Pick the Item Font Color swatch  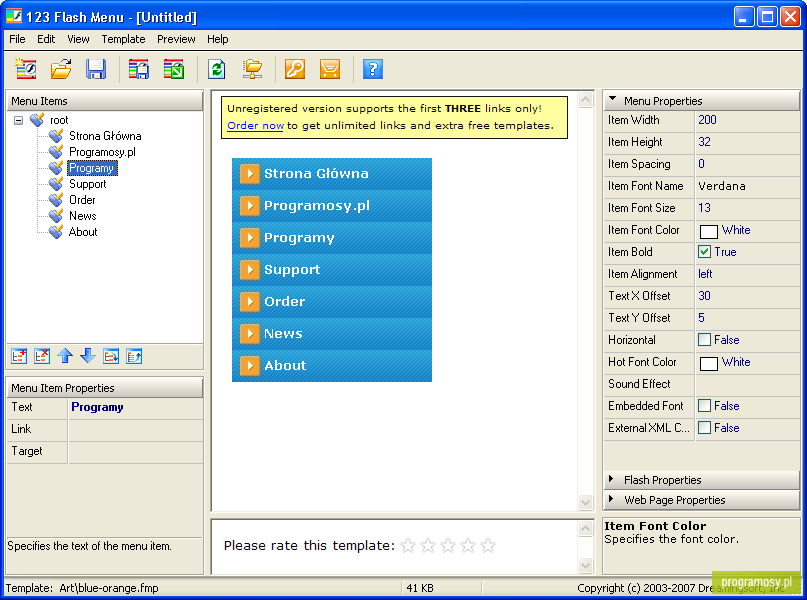point(709,232)
